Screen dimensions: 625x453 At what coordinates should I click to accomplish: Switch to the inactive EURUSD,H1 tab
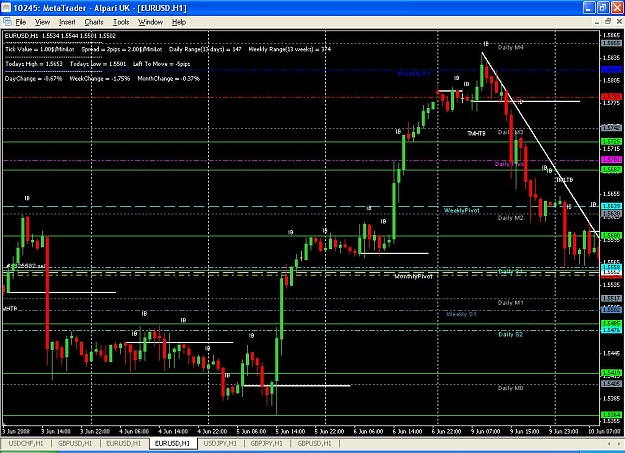click(124, 443)
